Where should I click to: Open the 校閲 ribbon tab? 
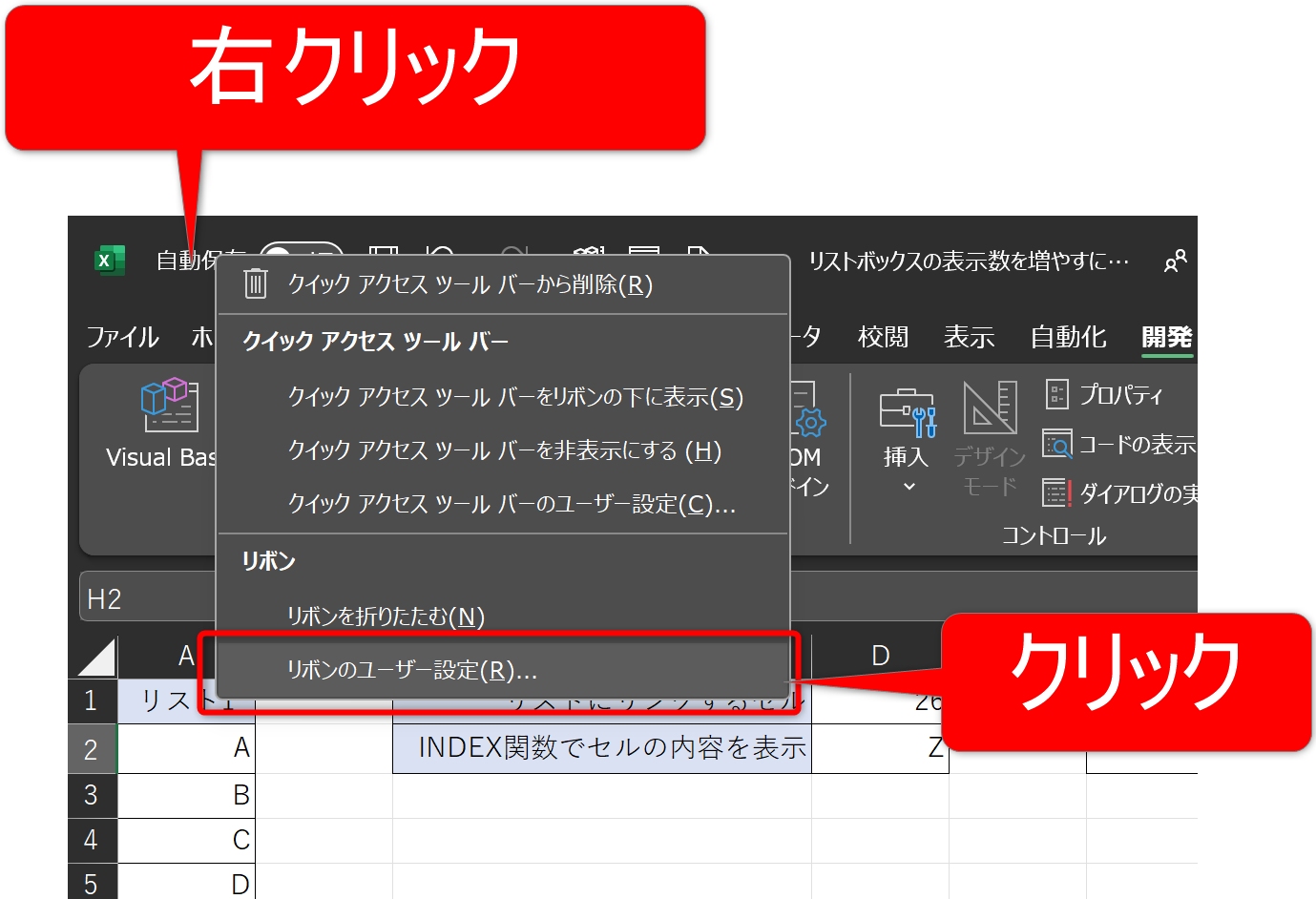point(883,337)
